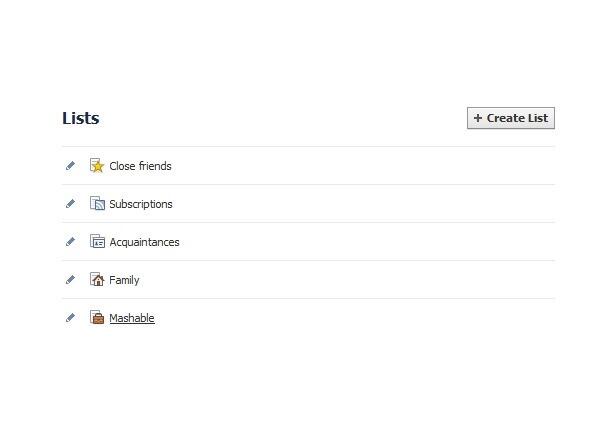This screenshot has width=616, height=425.
Task: Click the pencil icon beside Subscriptions
Action: pyautogui.click(x=70, y=203)
